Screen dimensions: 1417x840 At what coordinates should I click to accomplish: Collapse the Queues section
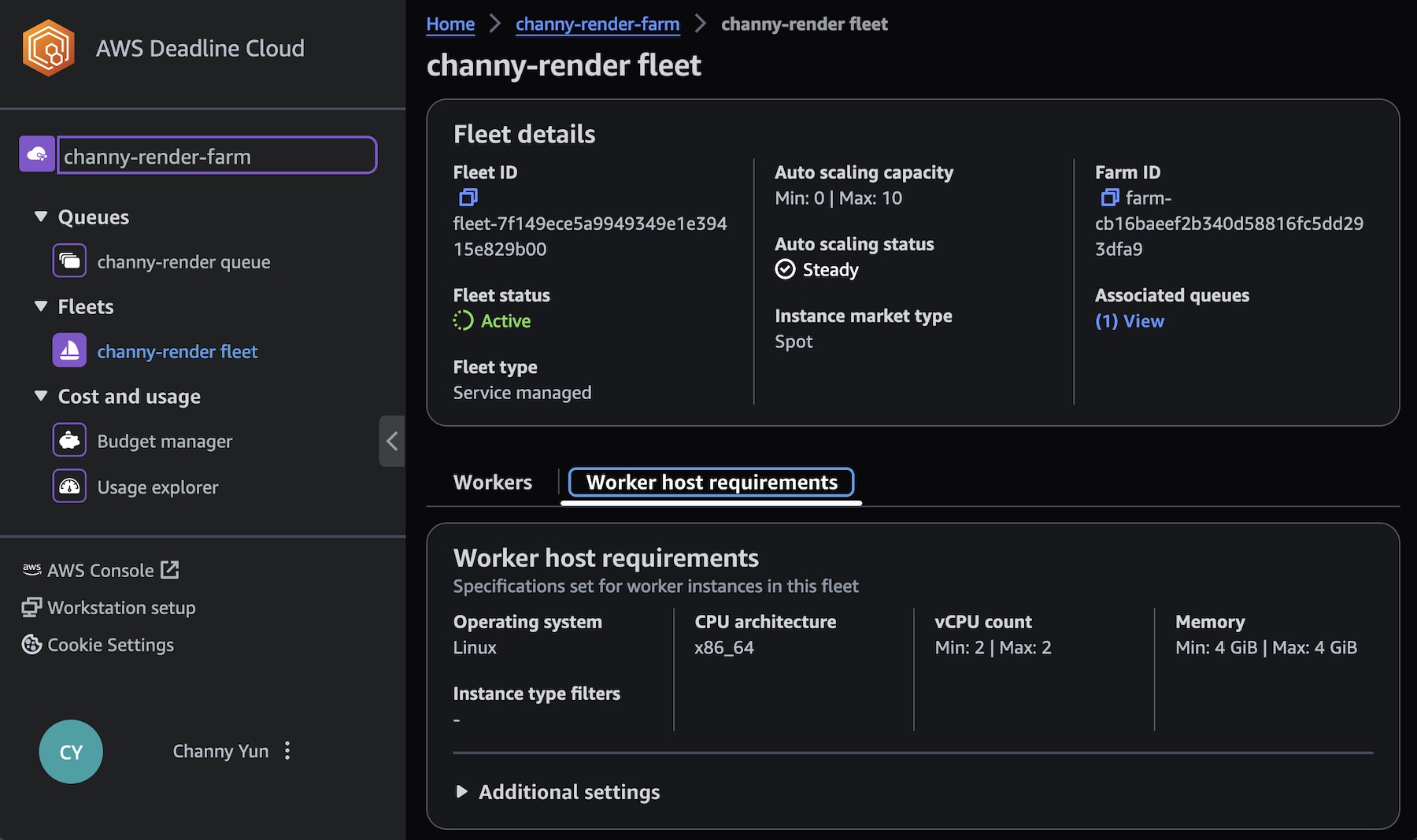41,216
